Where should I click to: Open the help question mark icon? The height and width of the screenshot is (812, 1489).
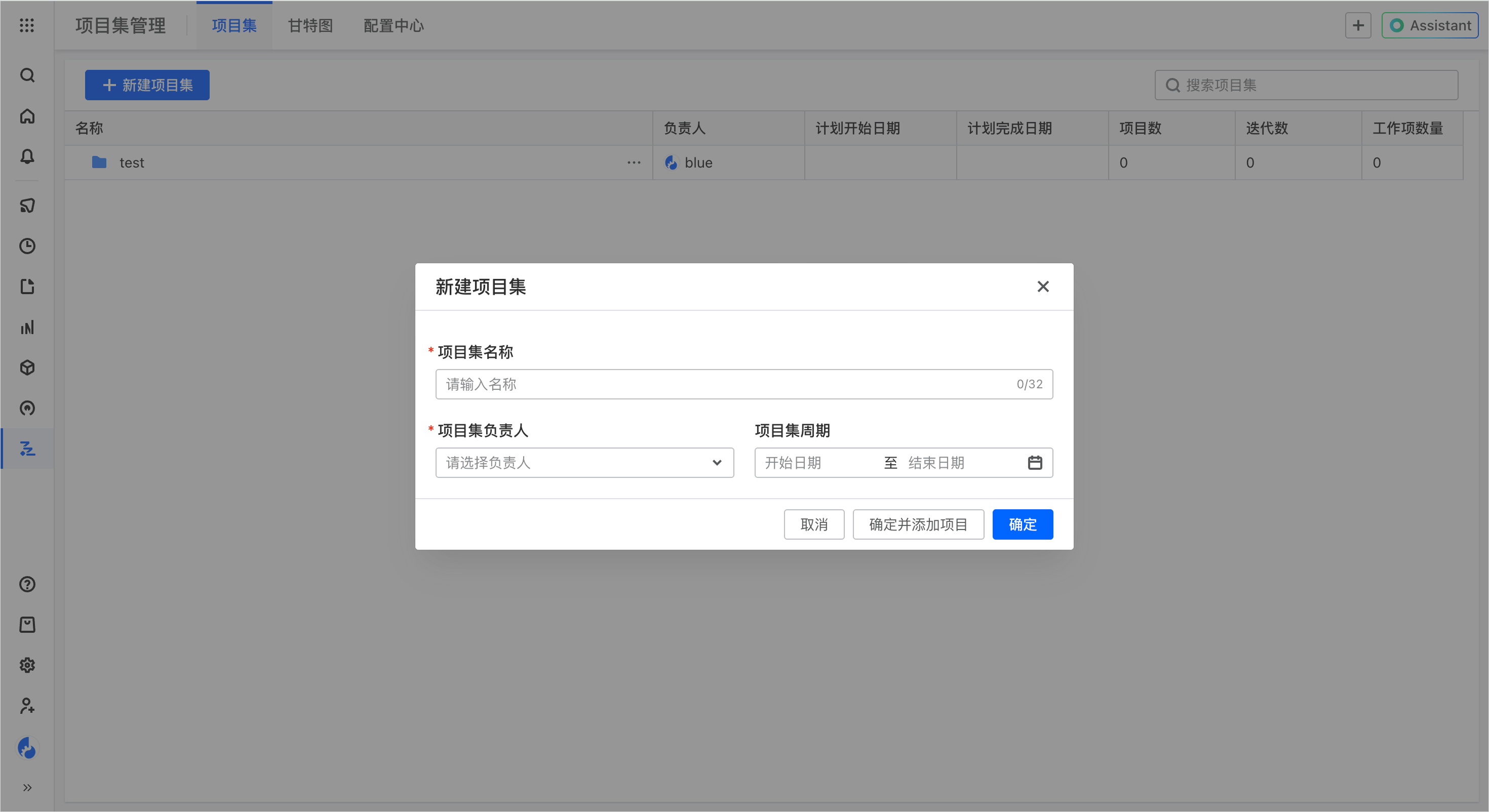click(27, 584)
